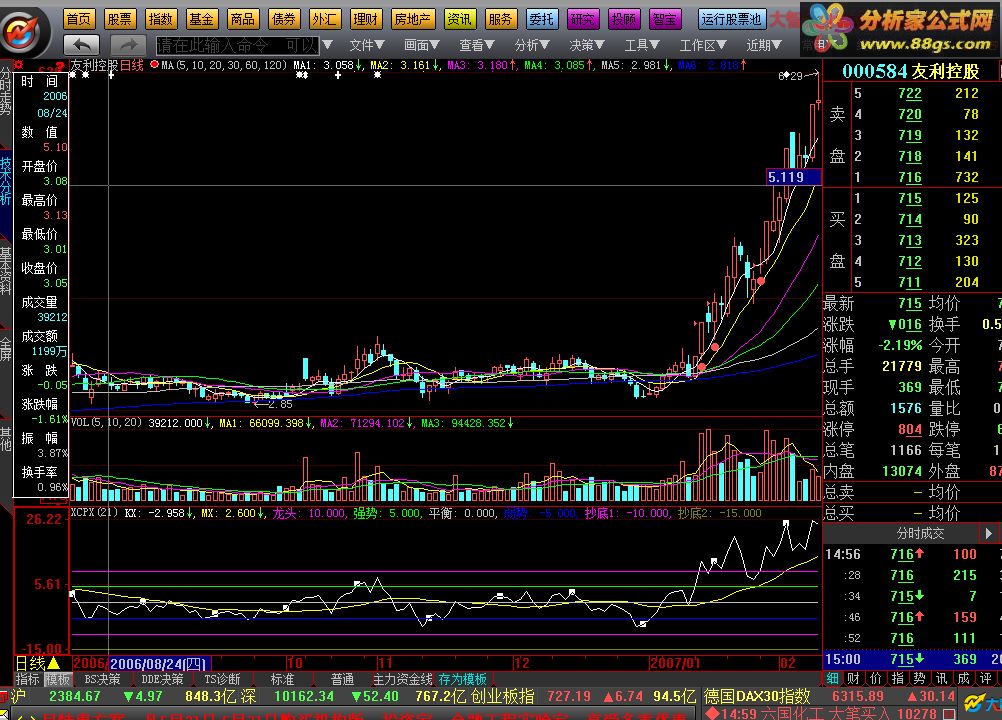Open the 理财 wealth management section
1002x720 pixels.
(x=365, y=19)
